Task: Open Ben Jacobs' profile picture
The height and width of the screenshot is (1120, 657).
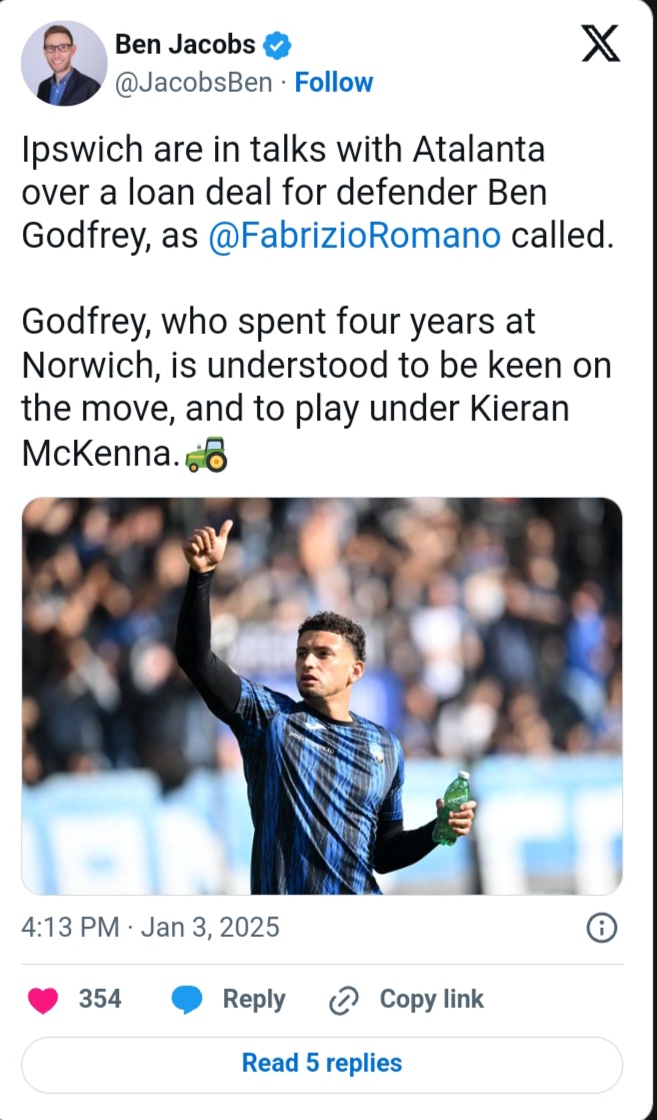Action: (x=63, y=63)
